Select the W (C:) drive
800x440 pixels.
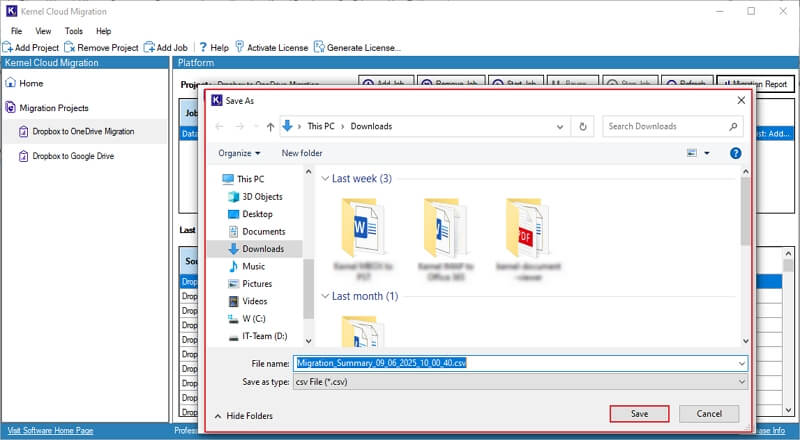click(247, 319)
